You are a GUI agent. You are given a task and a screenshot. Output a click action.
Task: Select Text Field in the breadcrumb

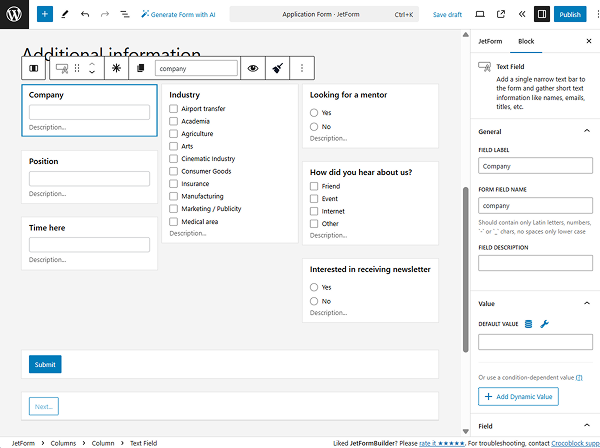point(143,443)
